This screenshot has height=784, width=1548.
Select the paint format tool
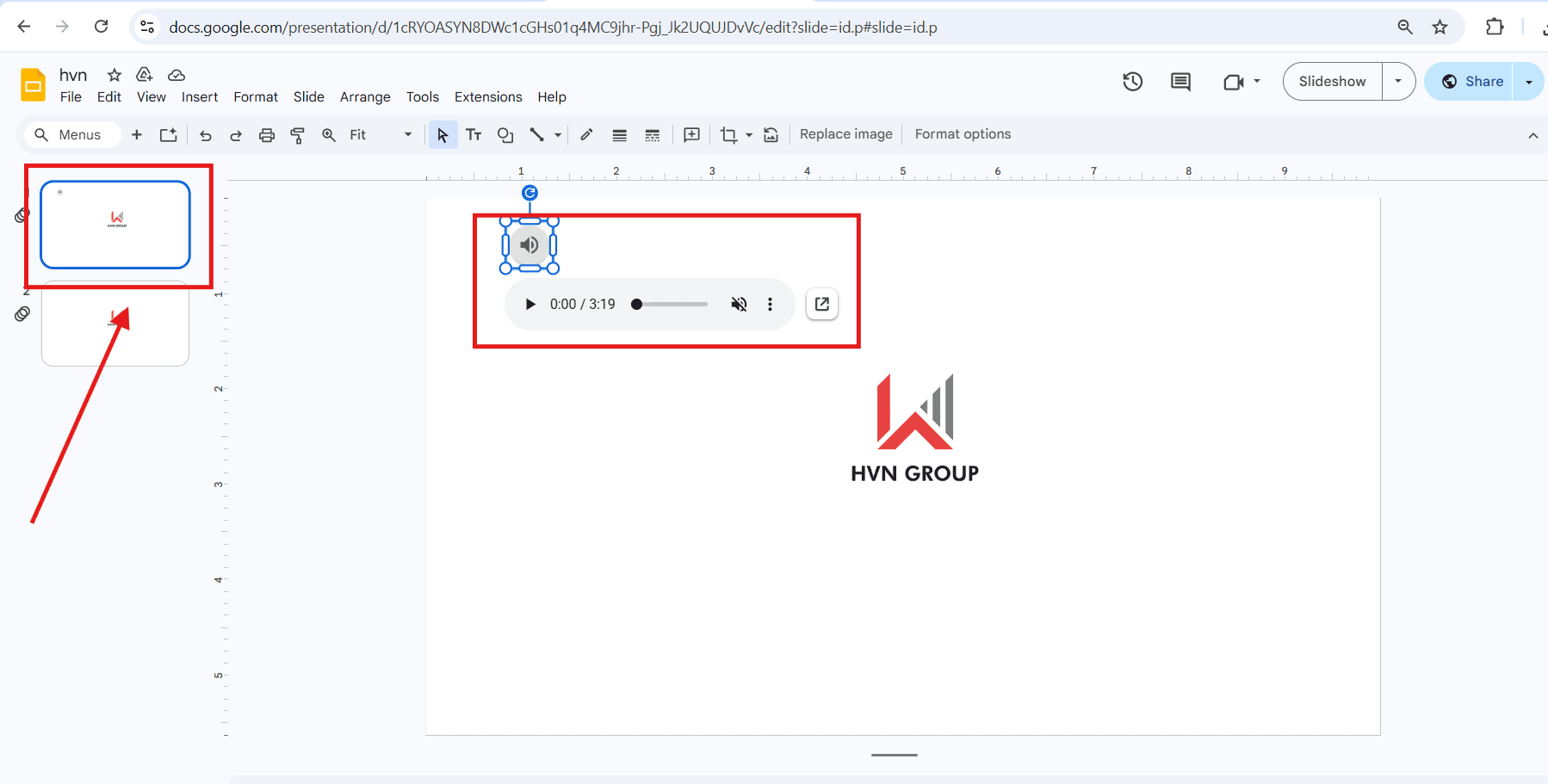click(x=298, y=135)
